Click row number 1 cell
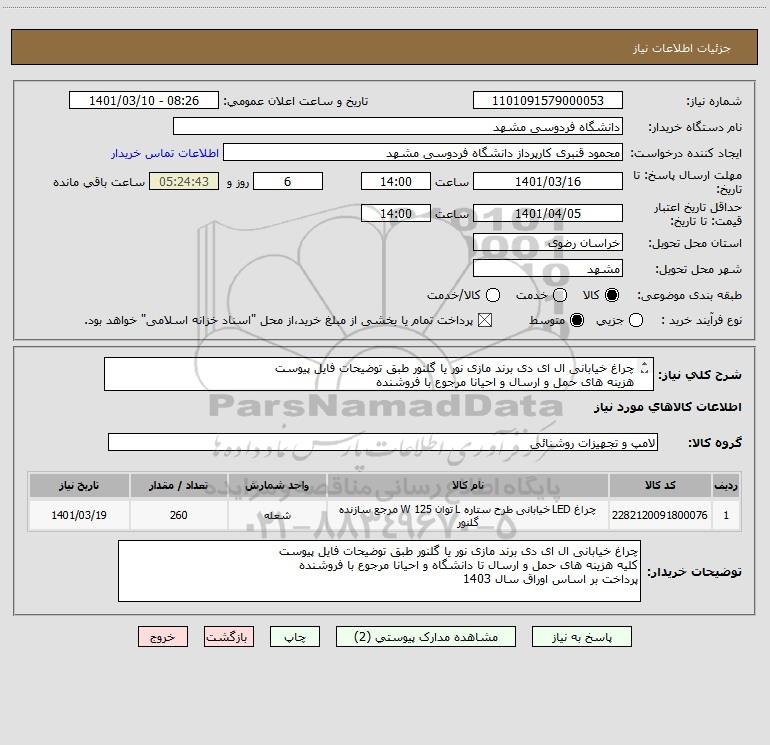The width and height of the screenshot is (770, 745). tap(726, 515)
